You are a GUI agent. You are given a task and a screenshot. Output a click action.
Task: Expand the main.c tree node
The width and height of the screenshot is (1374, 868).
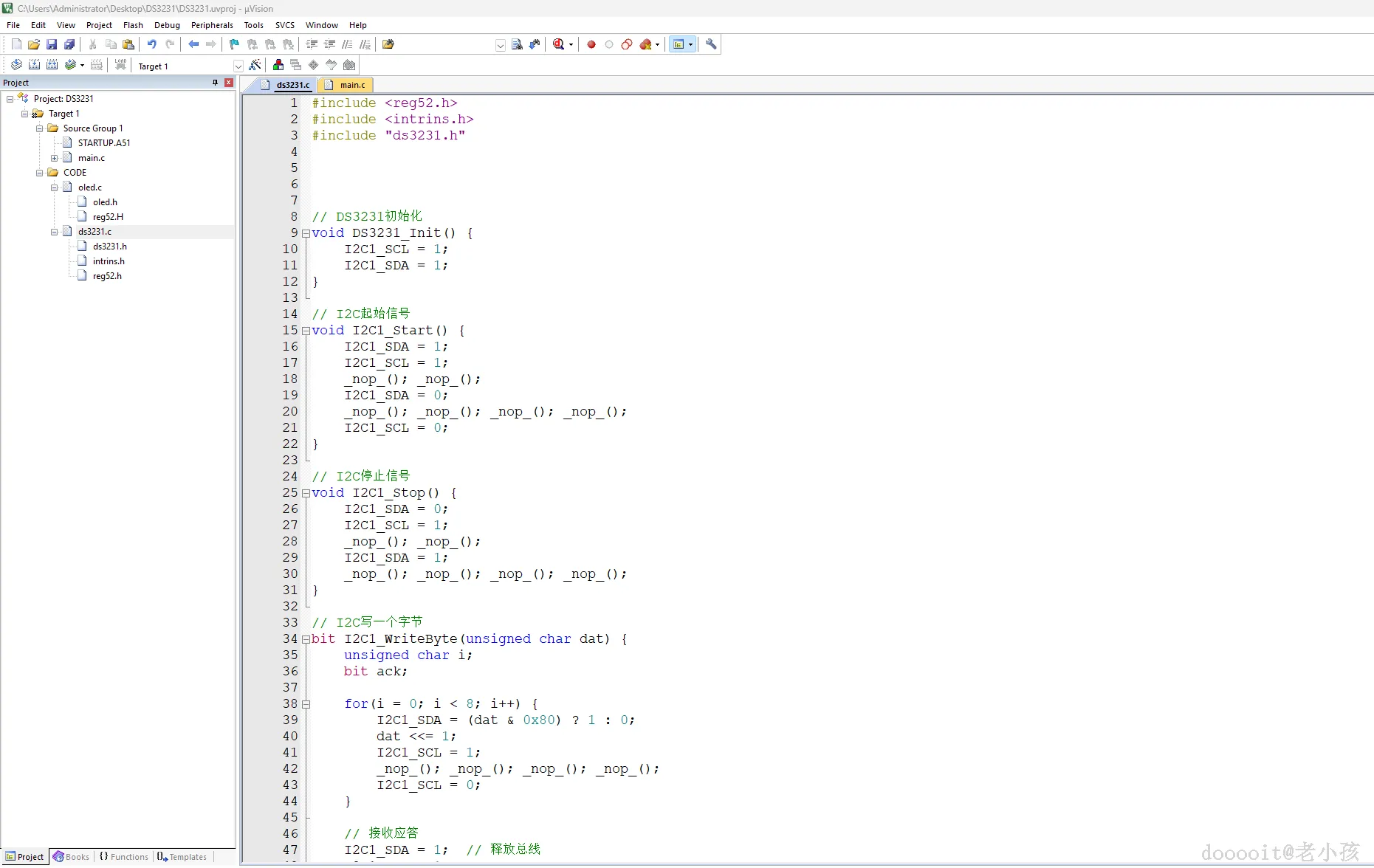tap(54, 158)
